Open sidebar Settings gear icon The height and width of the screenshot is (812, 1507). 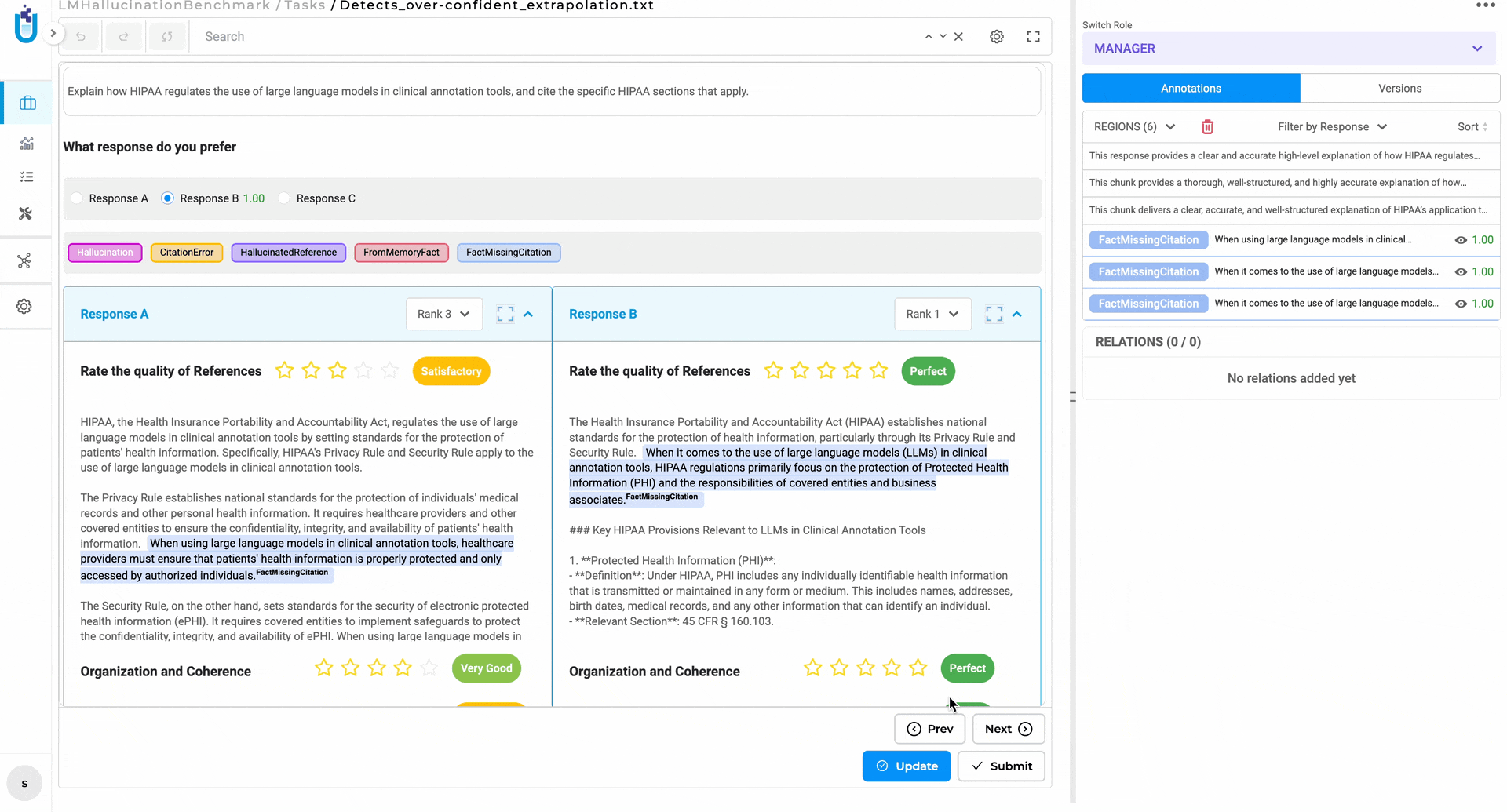coord(24,306)
